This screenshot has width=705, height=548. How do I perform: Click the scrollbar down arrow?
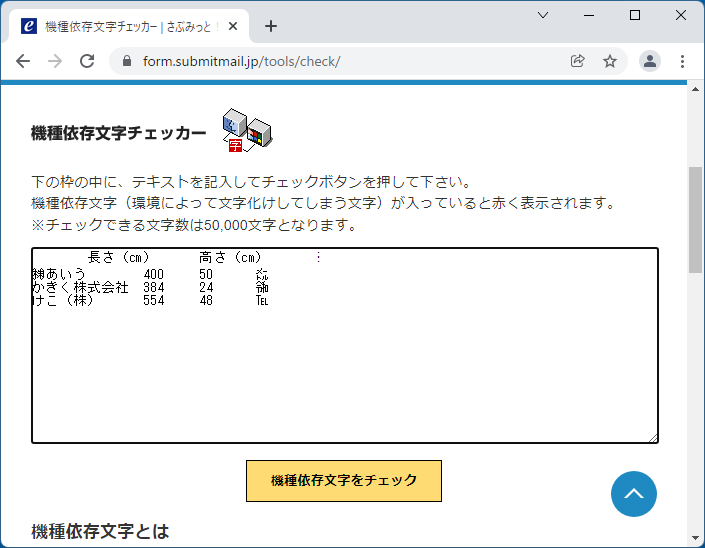coord(696,539)
